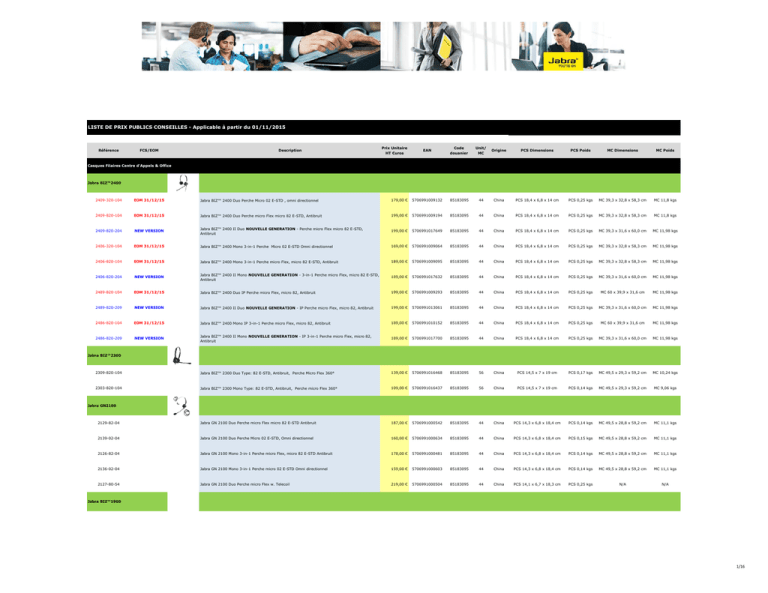Screen dimensions: 768x593
Task: Click 'NEW VERSION' in the 2486-820-209 row
Action: pos(149,338)
